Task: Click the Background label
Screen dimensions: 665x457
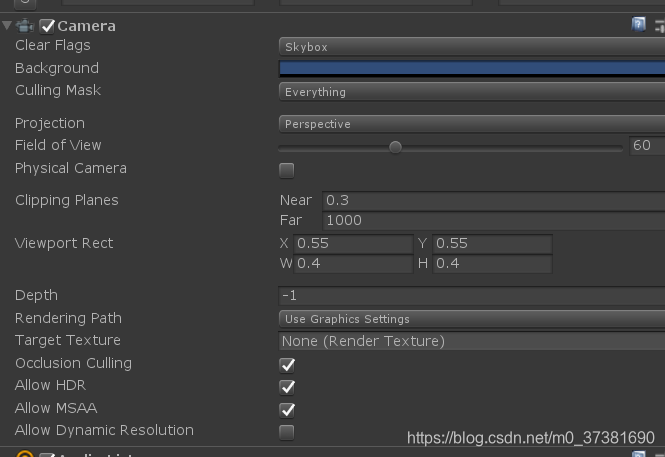Action: 57,68
